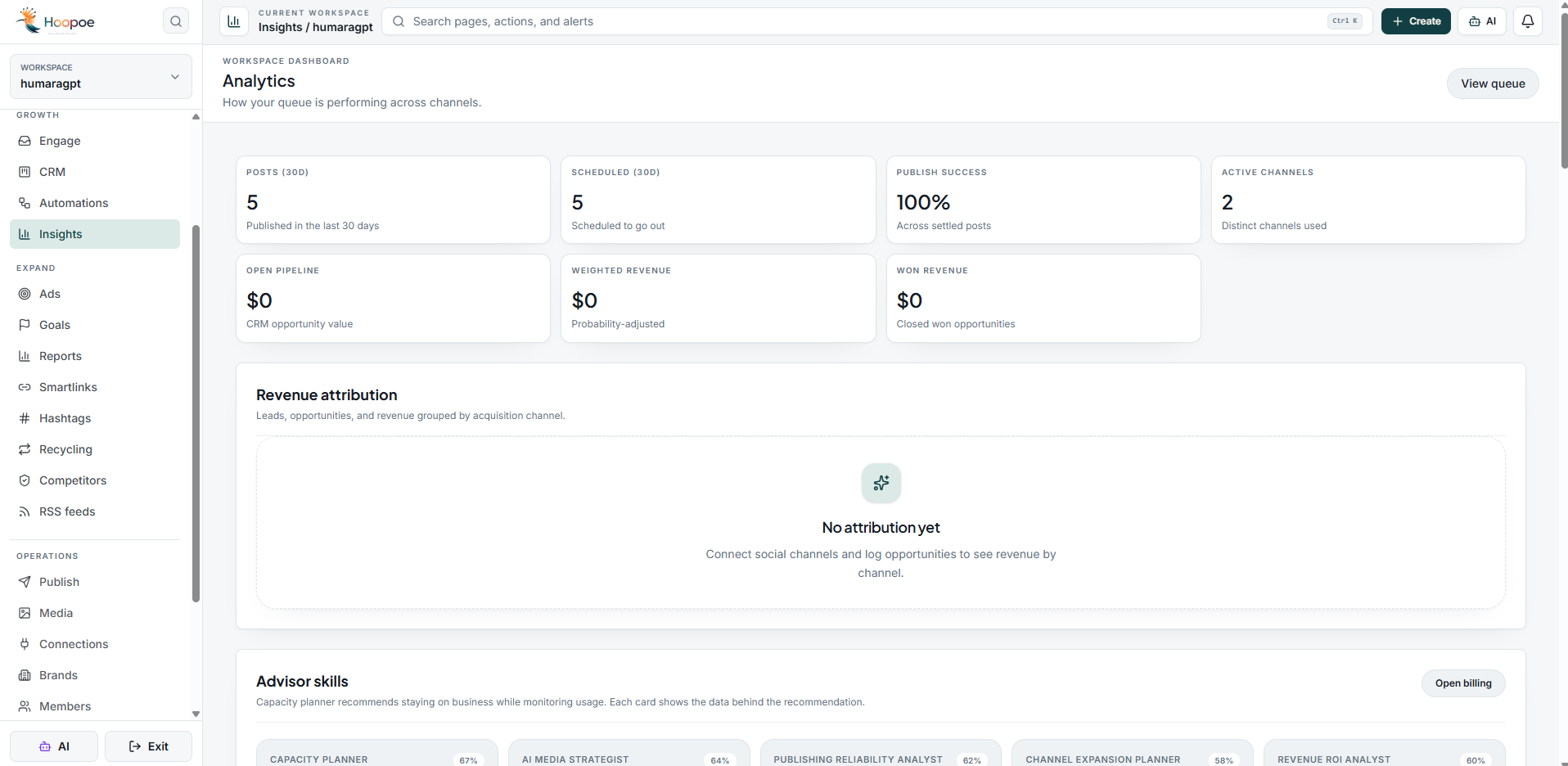1568x766 pixels.
Task: Click the RSS feeds icon
Action: [25, 511]
